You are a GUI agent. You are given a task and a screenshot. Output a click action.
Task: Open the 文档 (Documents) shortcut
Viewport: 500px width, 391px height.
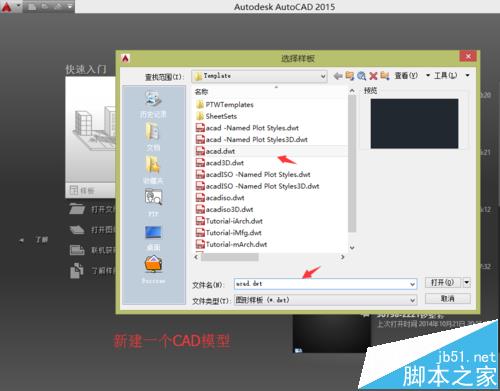(x=153, y=137)
